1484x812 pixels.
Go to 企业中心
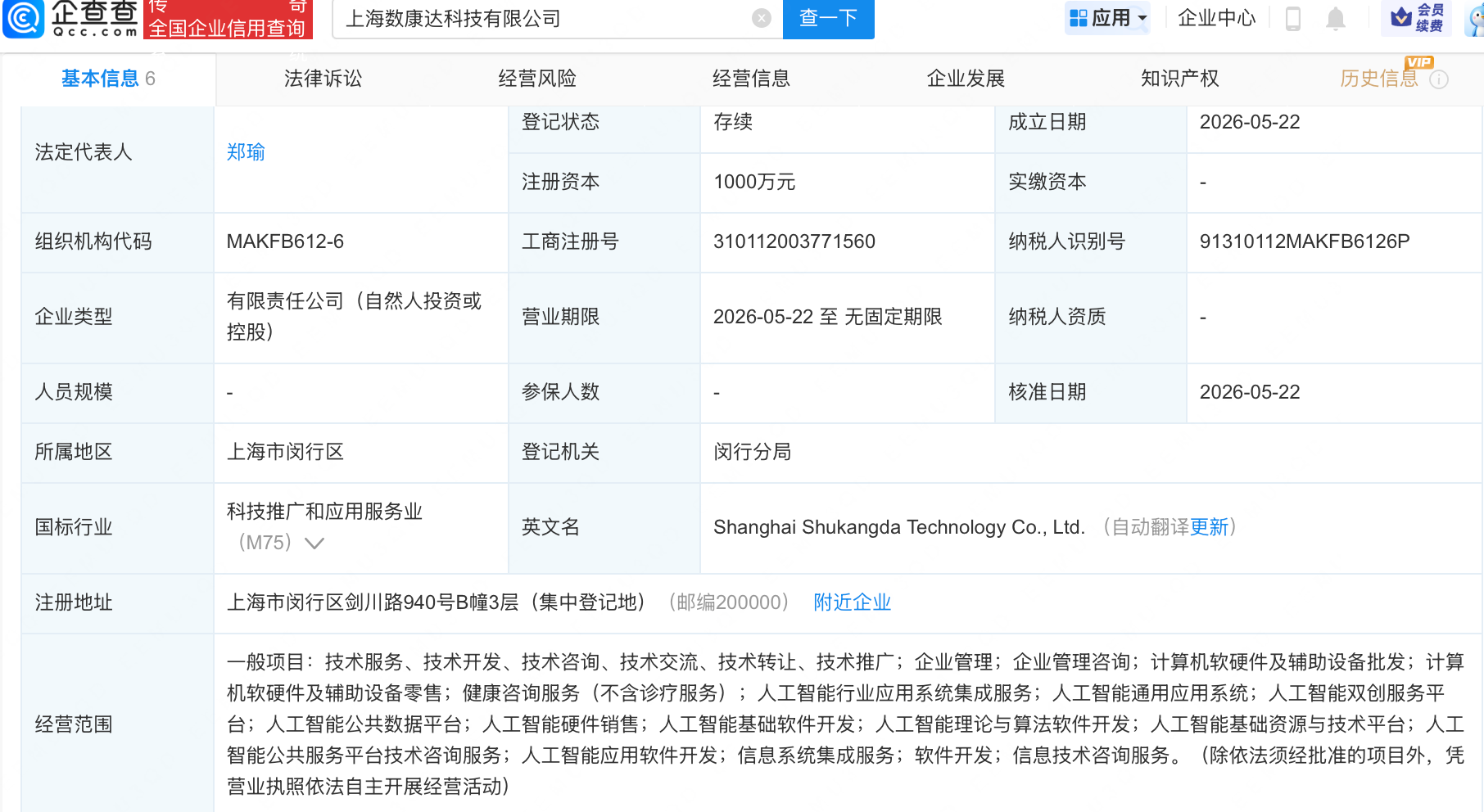tap(1216, 18)
